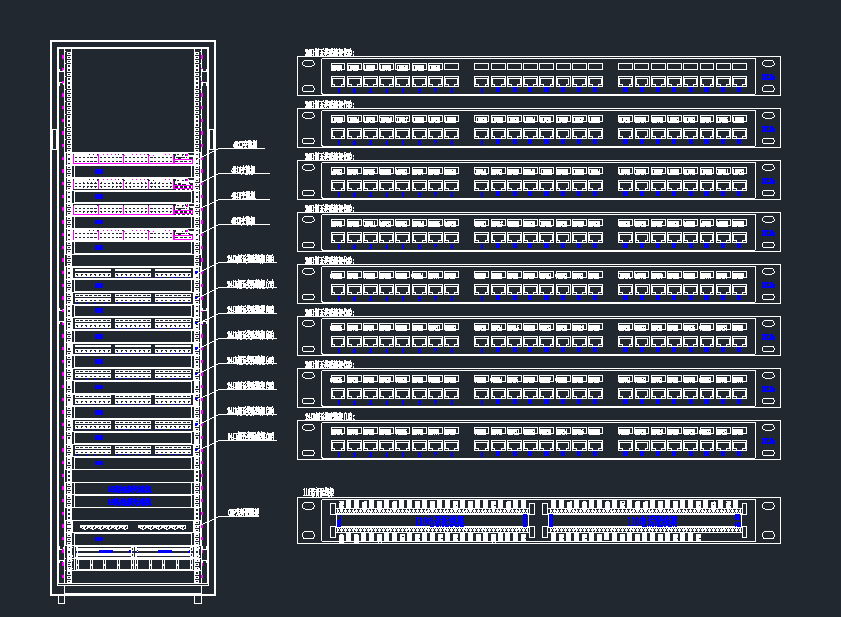841x617 pixels.
Task: Click the blue text at the right end of the top patch panel
Action: pos(768,75)
